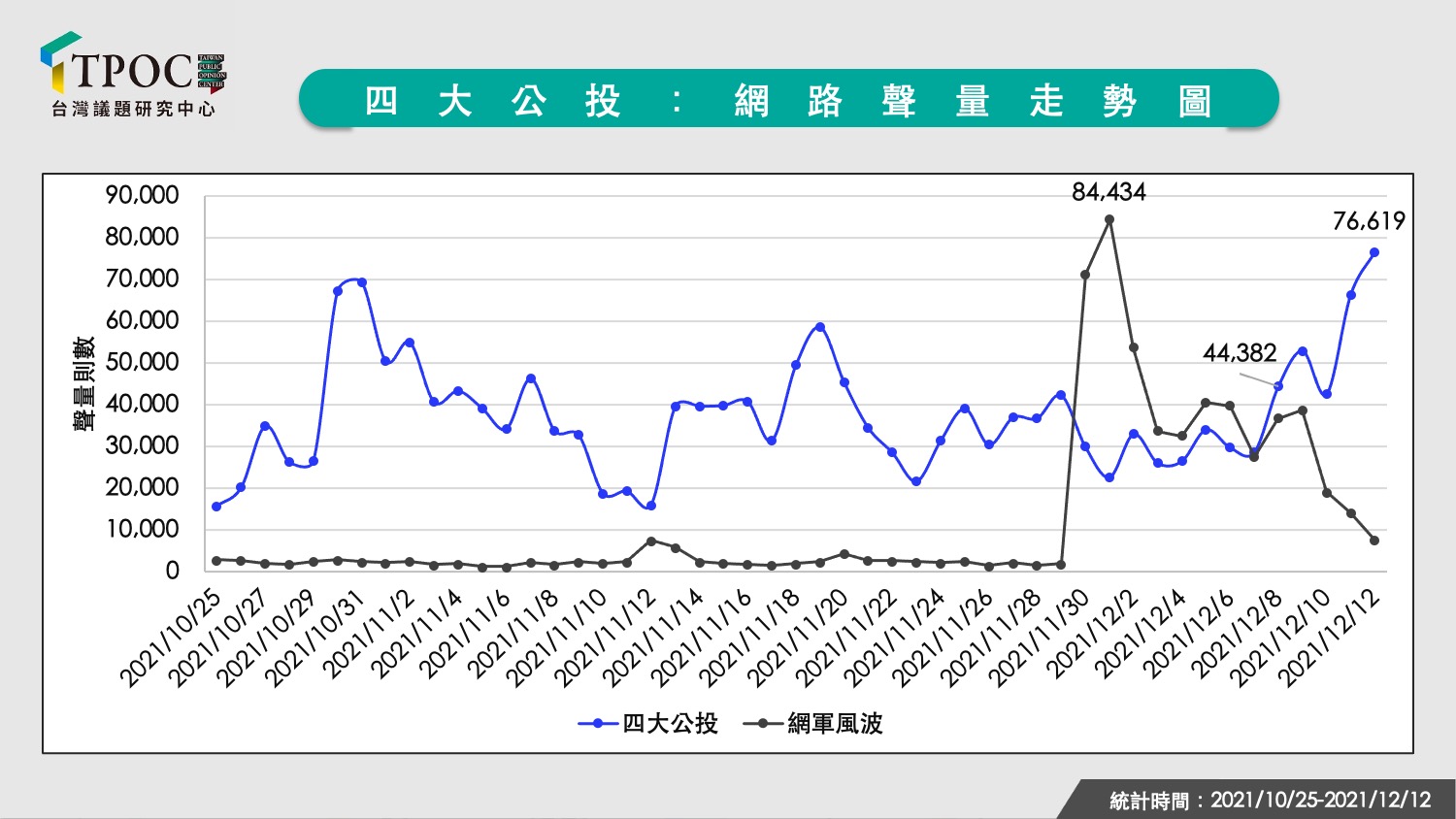Click the TPOC logo cube icon
This screenshot has width=1456, height=819.
(59, 62)
